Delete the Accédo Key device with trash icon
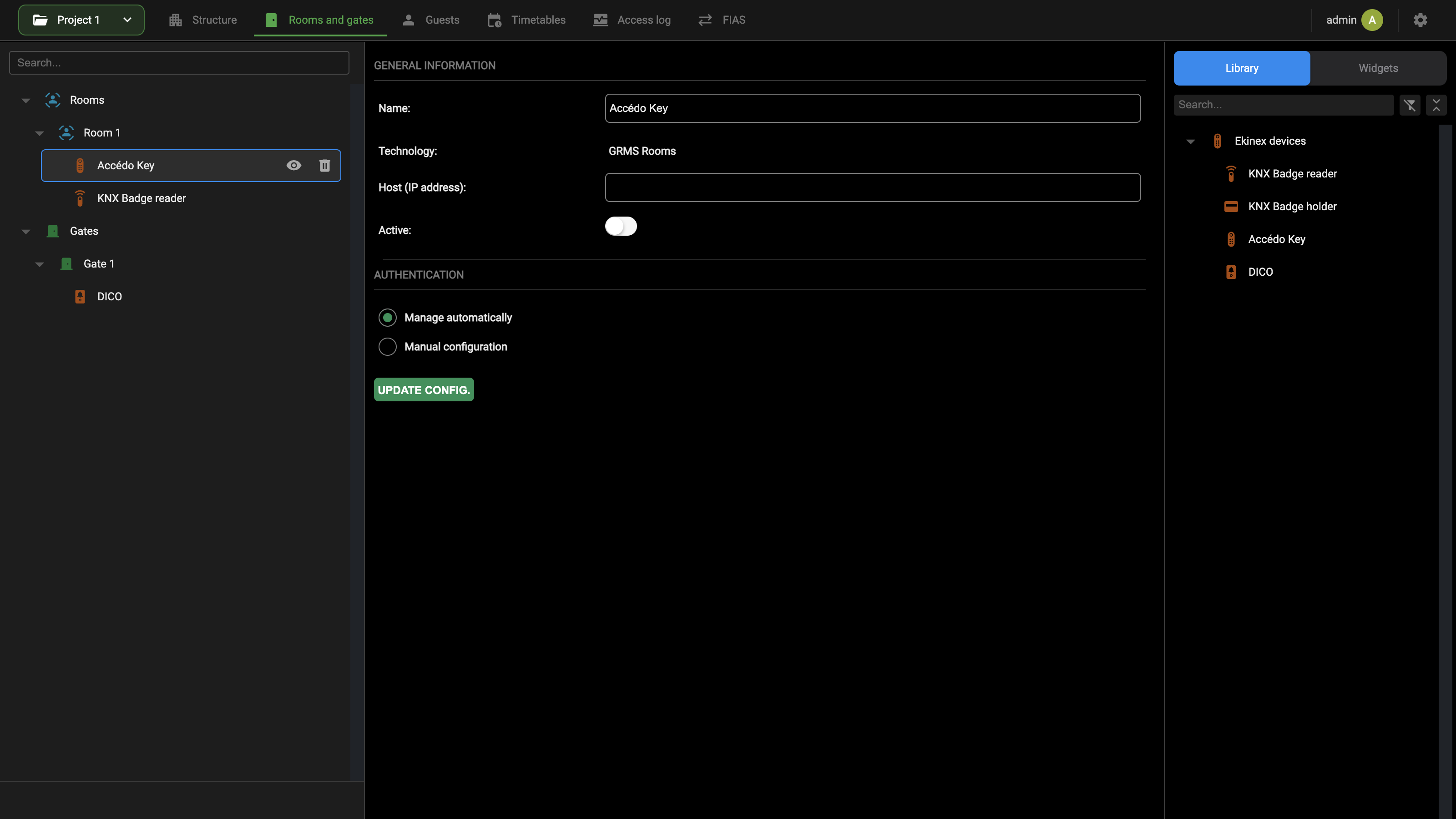The image size is (1456, 819). (324, 166)
